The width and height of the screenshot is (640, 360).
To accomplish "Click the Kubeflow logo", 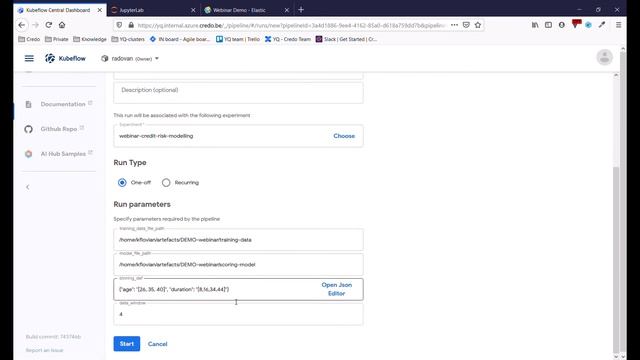I will point(65,58).
